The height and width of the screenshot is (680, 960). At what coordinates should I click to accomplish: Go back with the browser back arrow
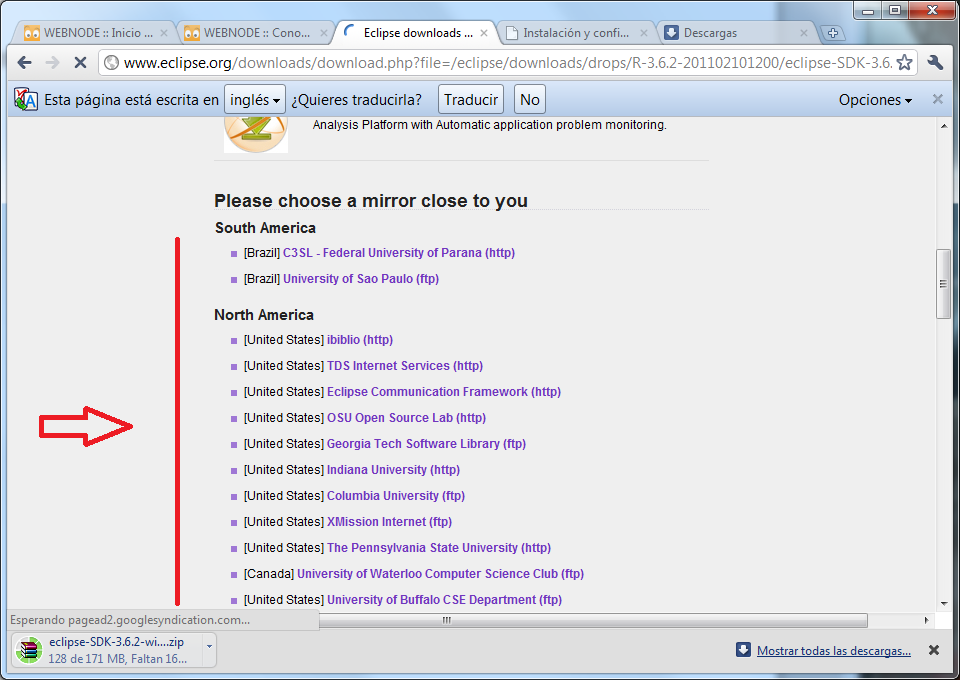point(24,62)
